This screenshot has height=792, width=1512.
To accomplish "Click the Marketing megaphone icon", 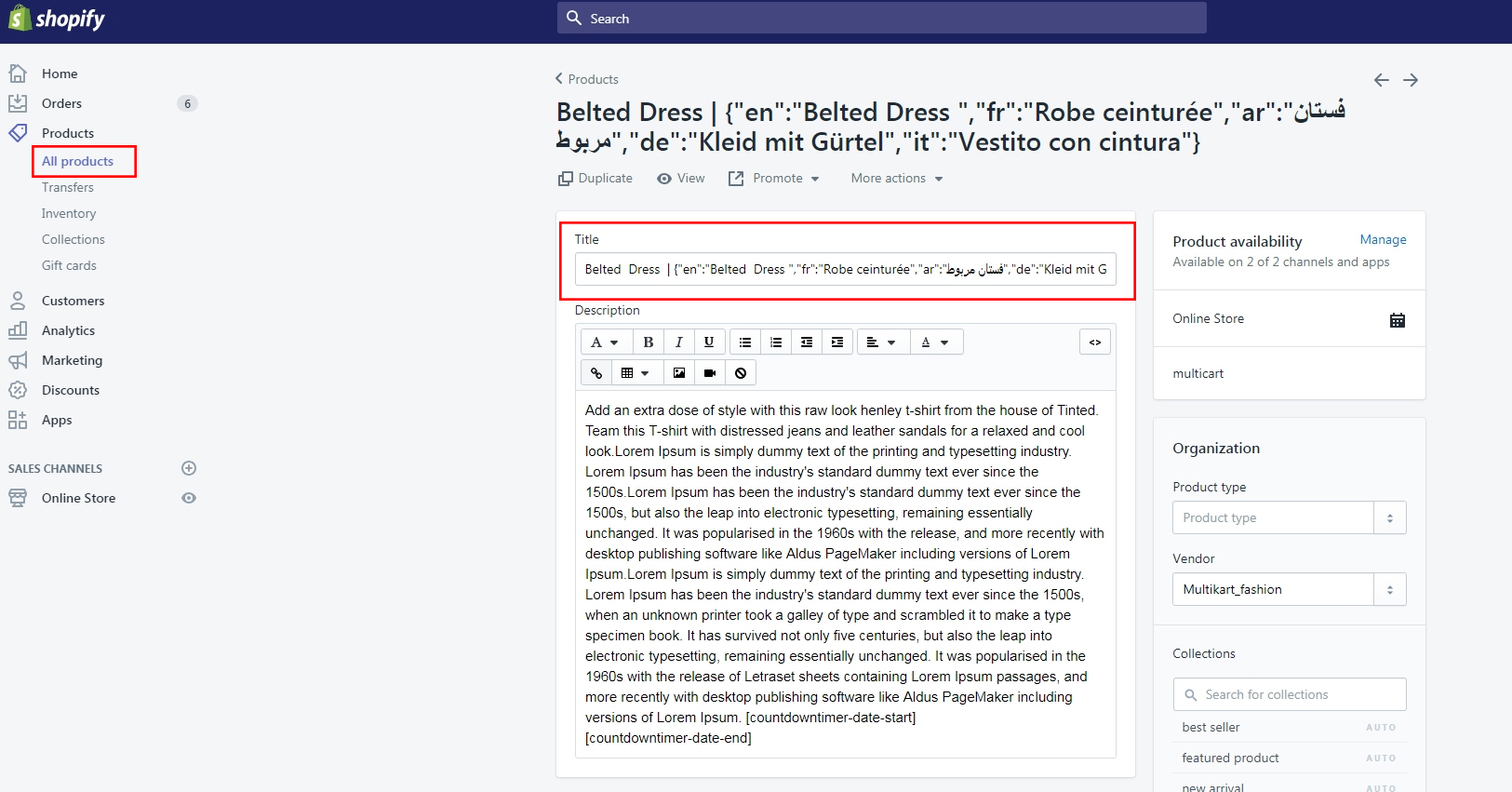I will (x=18, y=360).
